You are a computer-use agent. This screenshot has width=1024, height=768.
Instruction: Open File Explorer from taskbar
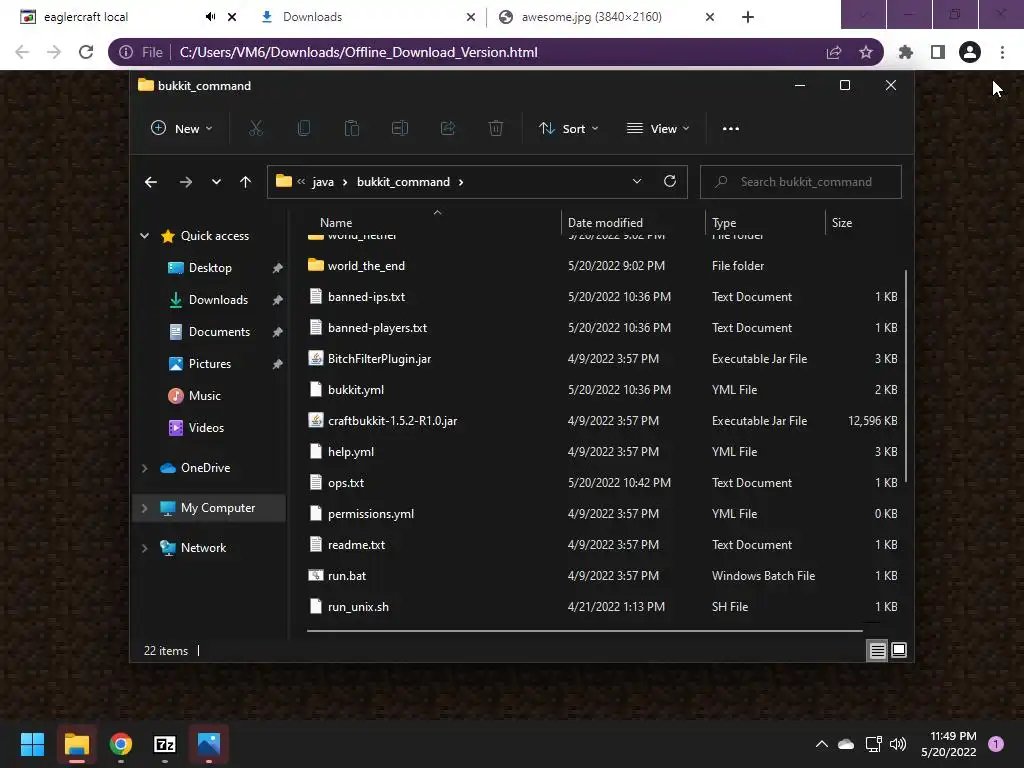point(76,744)
